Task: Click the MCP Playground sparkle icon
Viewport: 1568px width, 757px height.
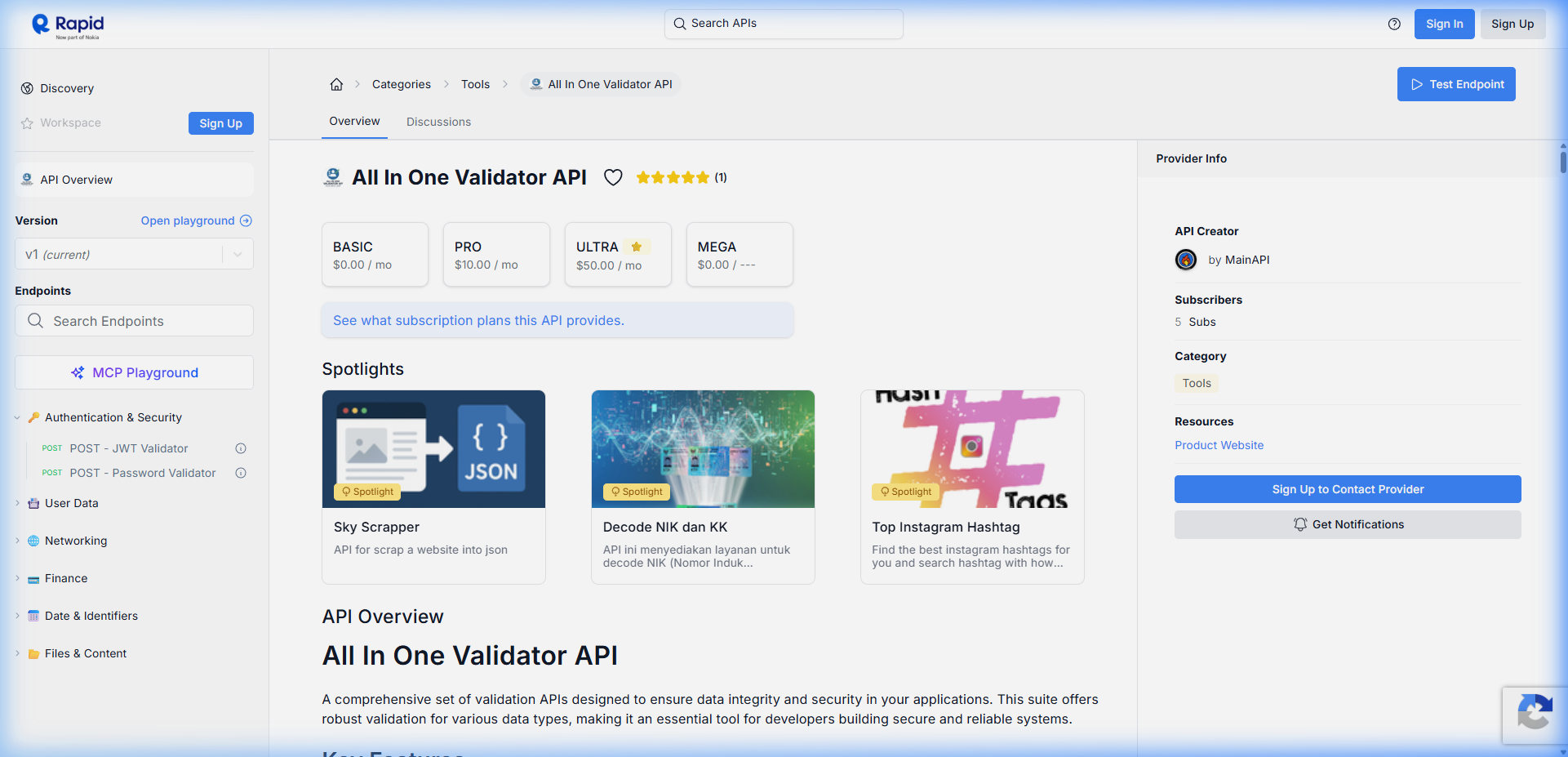Action: (78, 372)
